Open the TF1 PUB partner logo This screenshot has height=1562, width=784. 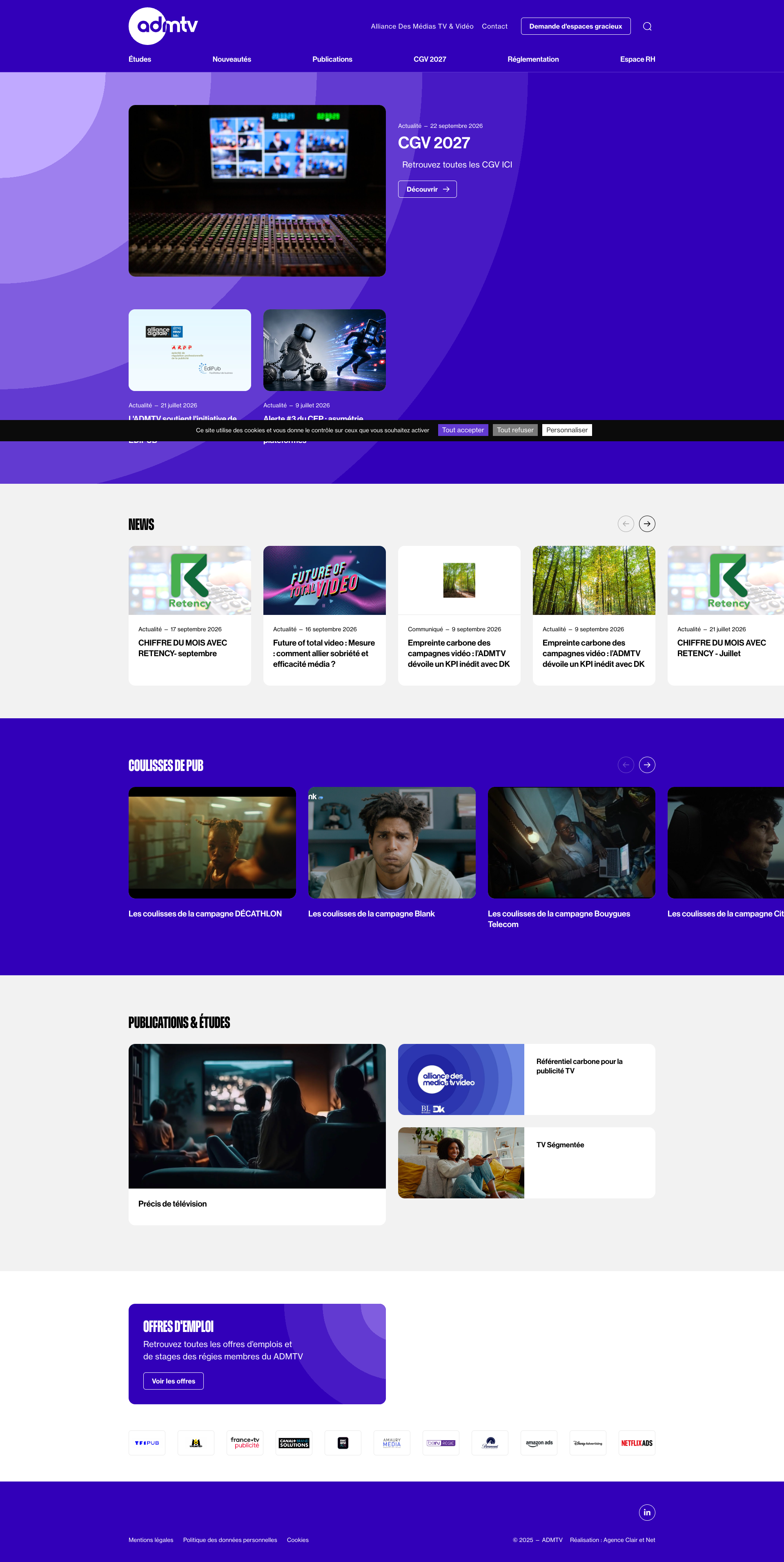click(147, 1443)
